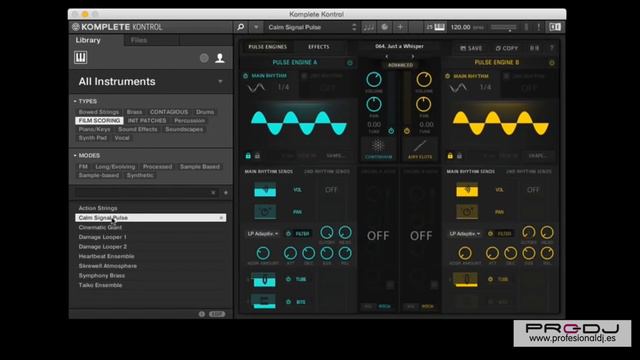
Task: Open Engine A LP Adaptive filter dropdown
Action: (263, 234)
